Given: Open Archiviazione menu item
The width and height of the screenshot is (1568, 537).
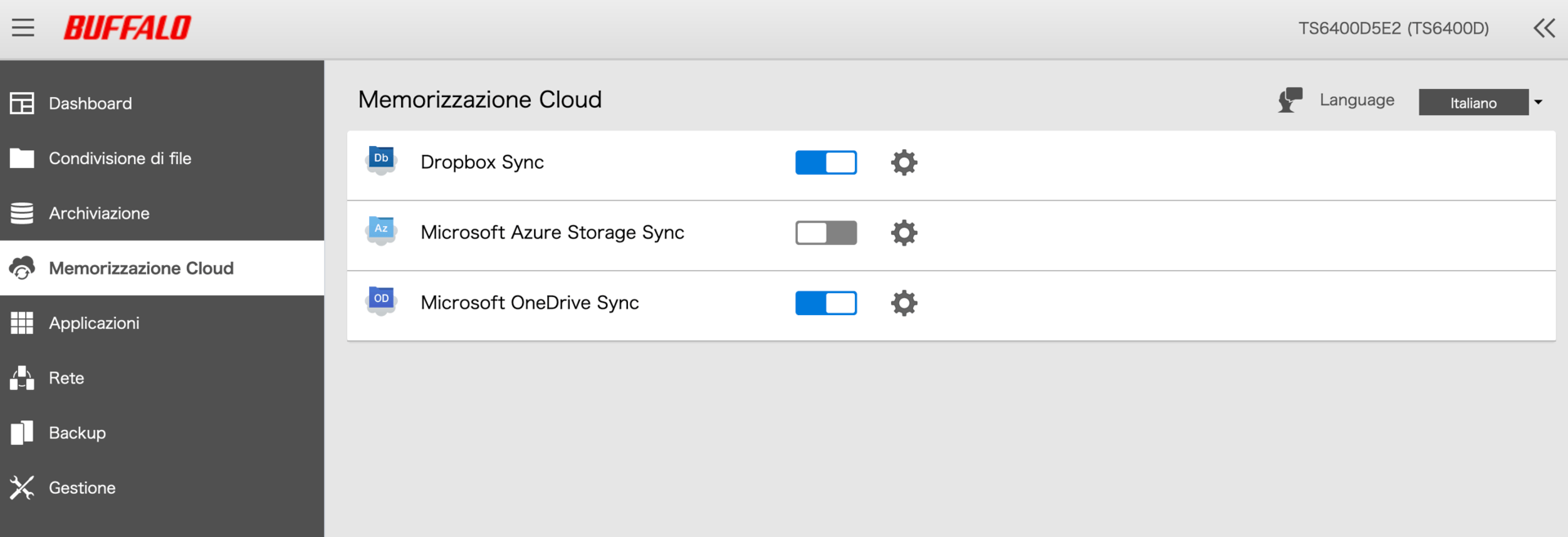Looking at the screenshot, I should coord(162,213).
